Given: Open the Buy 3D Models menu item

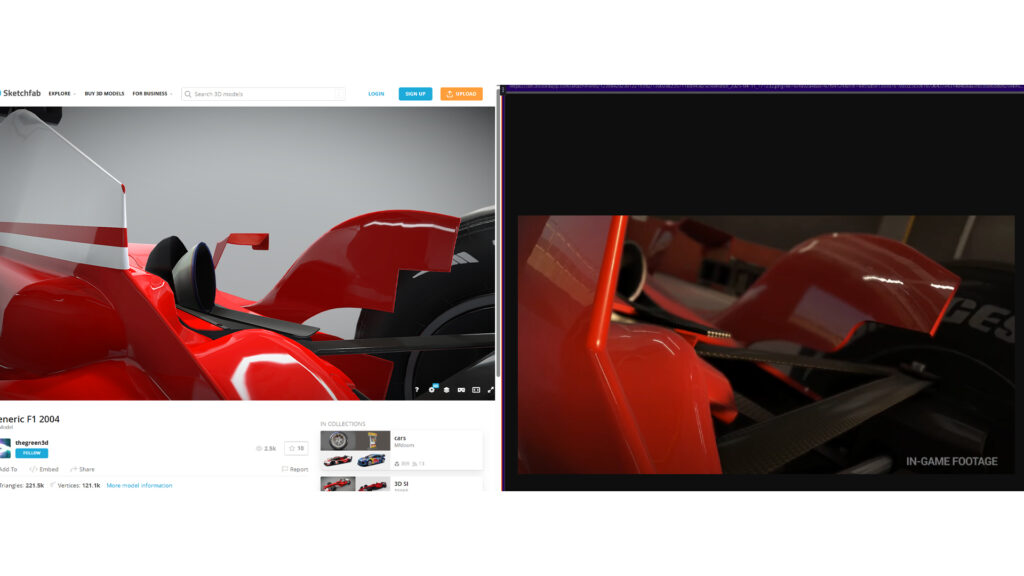Looking at the screenshot, I should [104, 94].
